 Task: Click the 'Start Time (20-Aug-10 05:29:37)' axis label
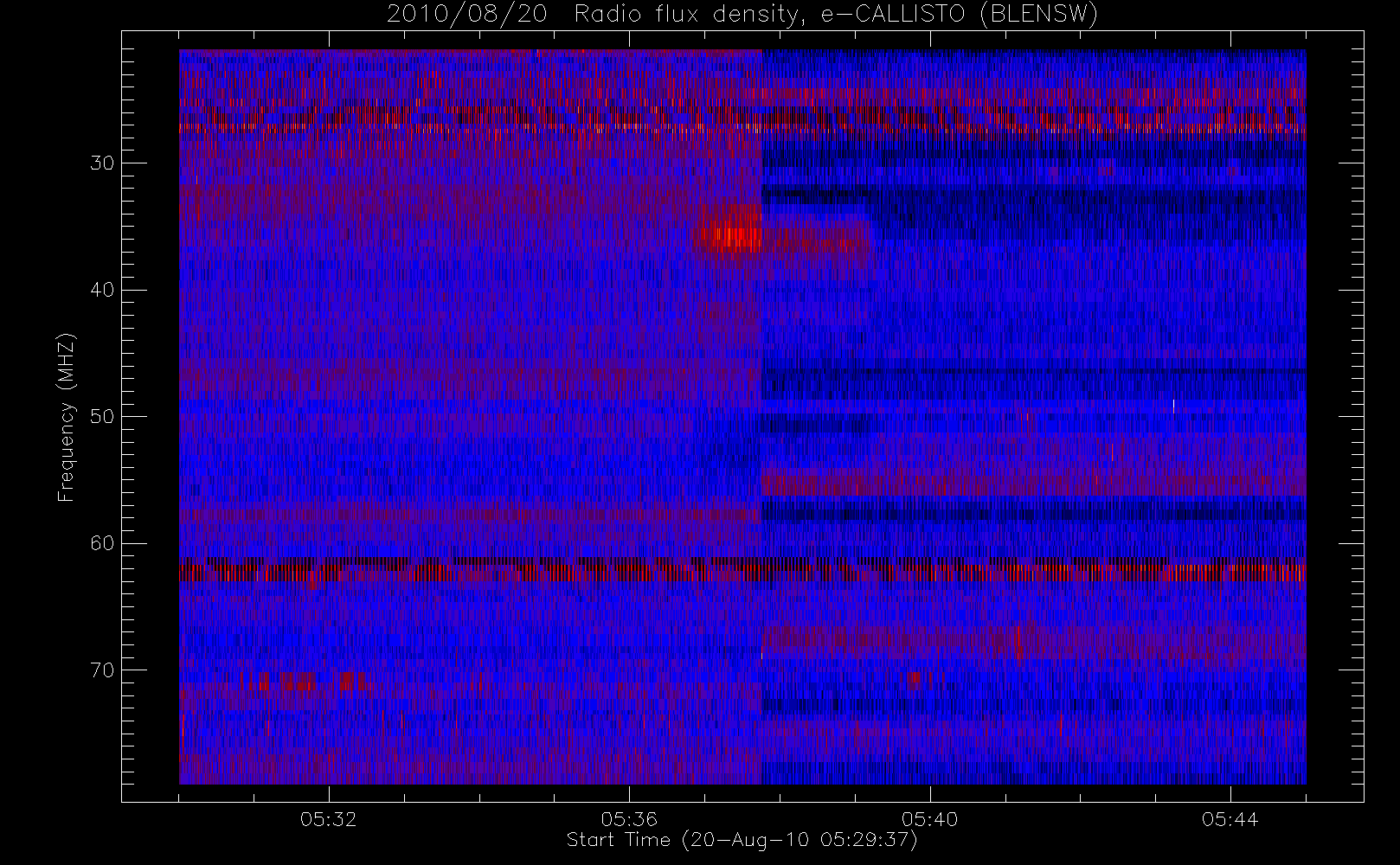(x=742, y=840)
